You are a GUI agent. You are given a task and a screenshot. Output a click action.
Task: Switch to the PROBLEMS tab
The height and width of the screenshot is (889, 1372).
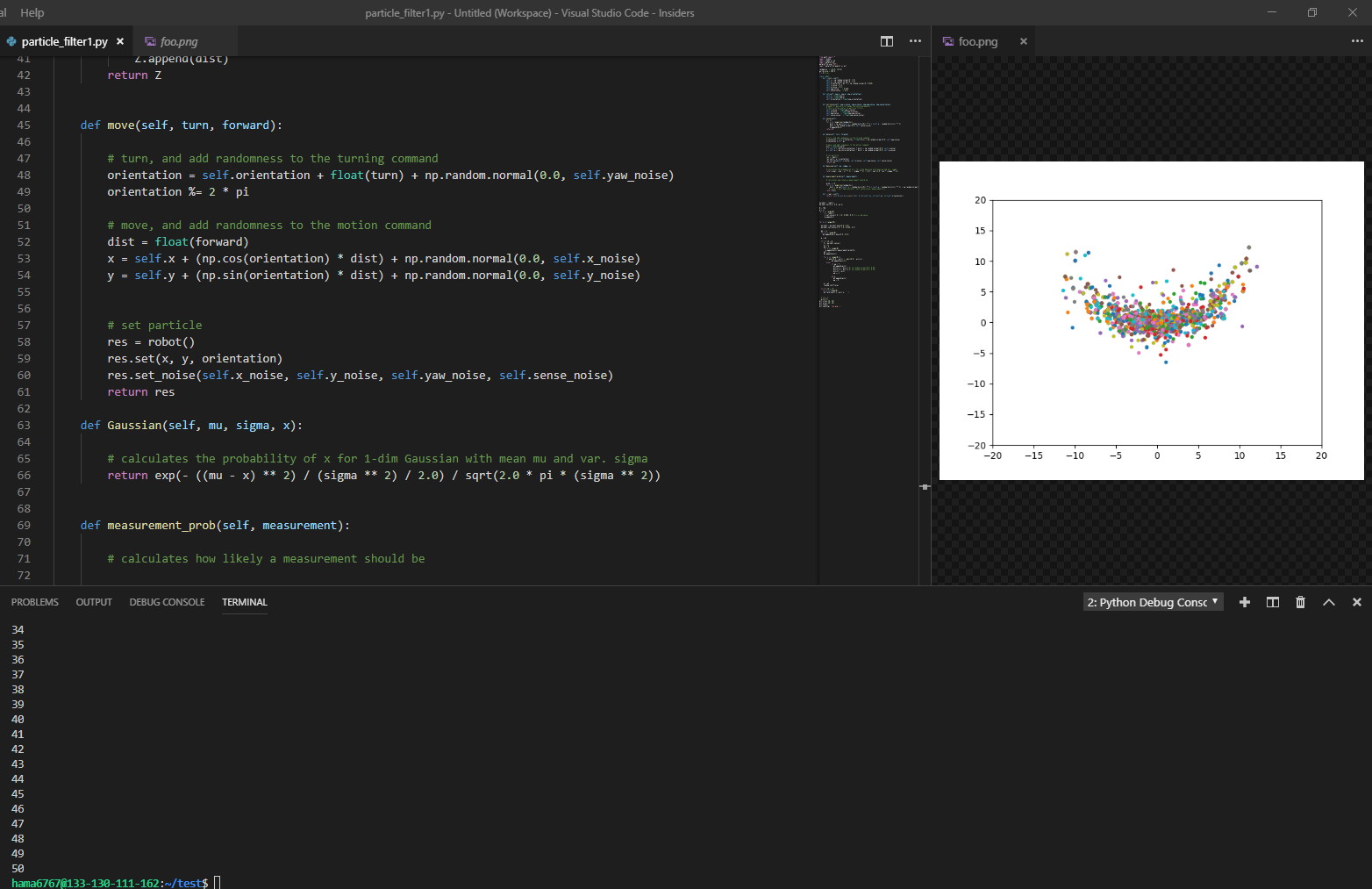click(35, 602)
